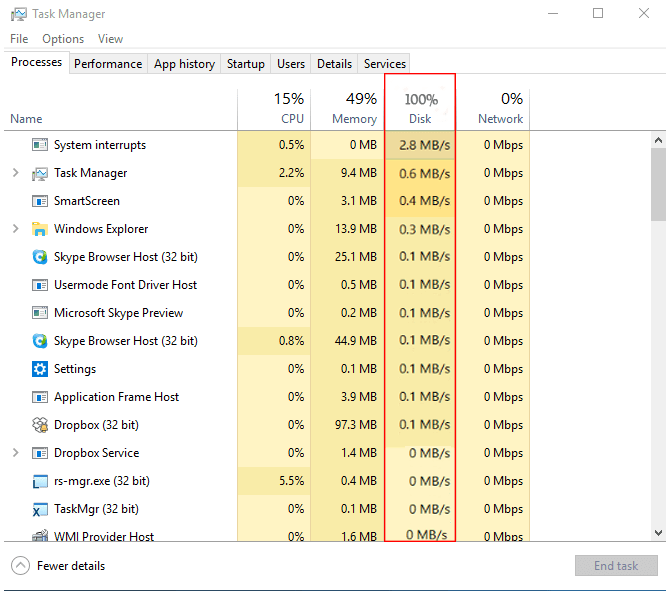This screenshot has height=591, width=666.
Task: Click the Settings gear process icon
Action: pyautogui.click(x=40, y=369)
